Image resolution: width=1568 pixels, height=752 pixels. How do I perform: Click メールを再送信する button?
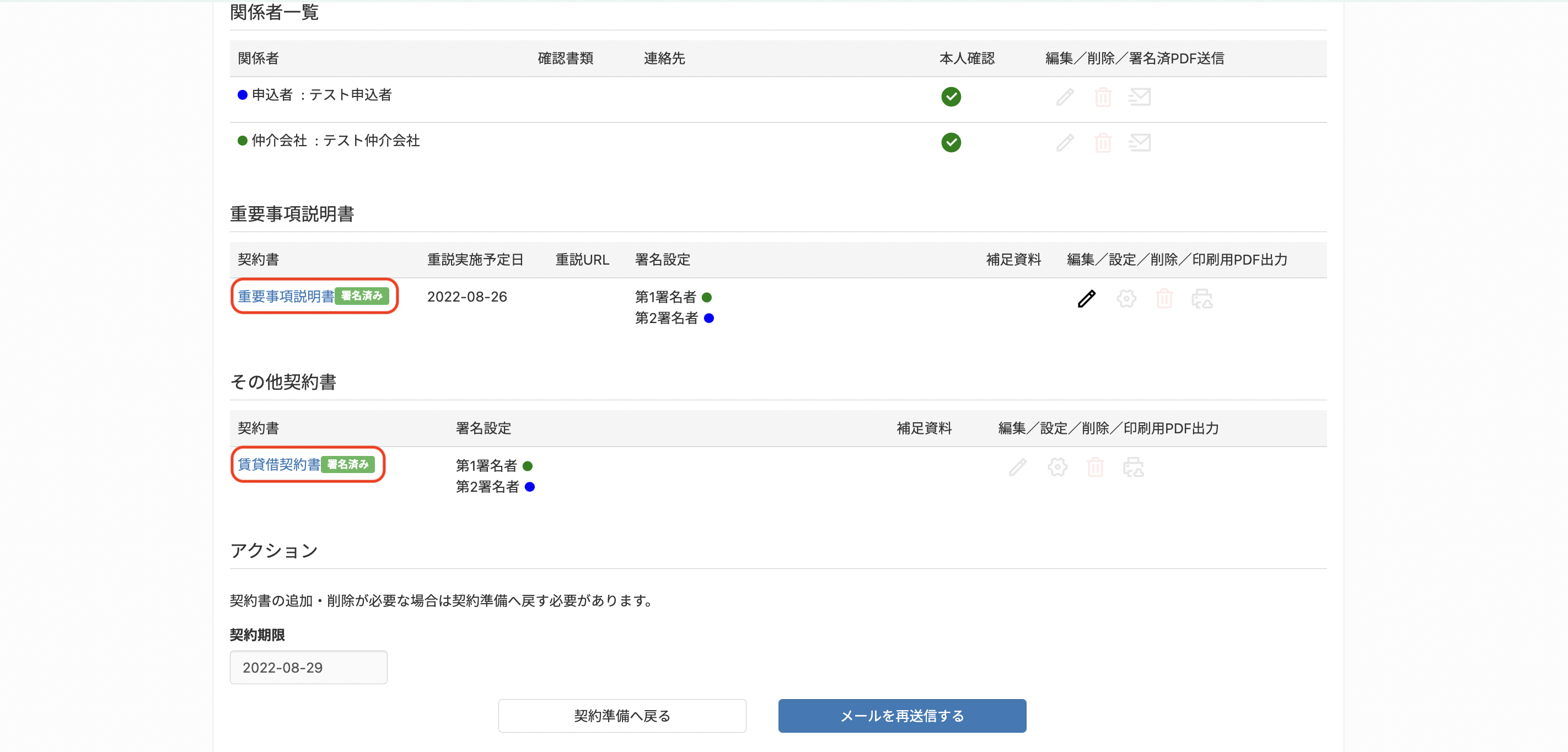coord(902,716)
